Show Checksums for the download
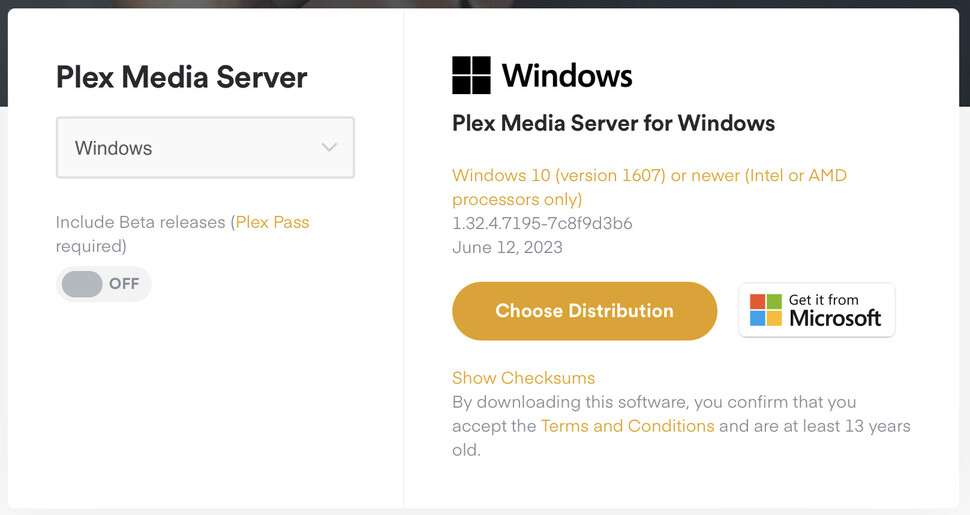970x515 pixels. point(523,378)
